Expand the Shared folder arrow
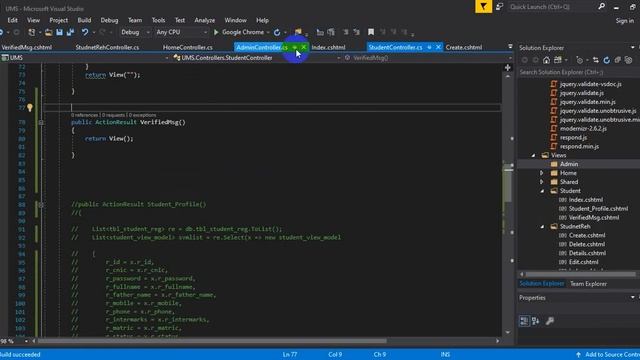This screenshot has width=640, height=360. [542, 182]
